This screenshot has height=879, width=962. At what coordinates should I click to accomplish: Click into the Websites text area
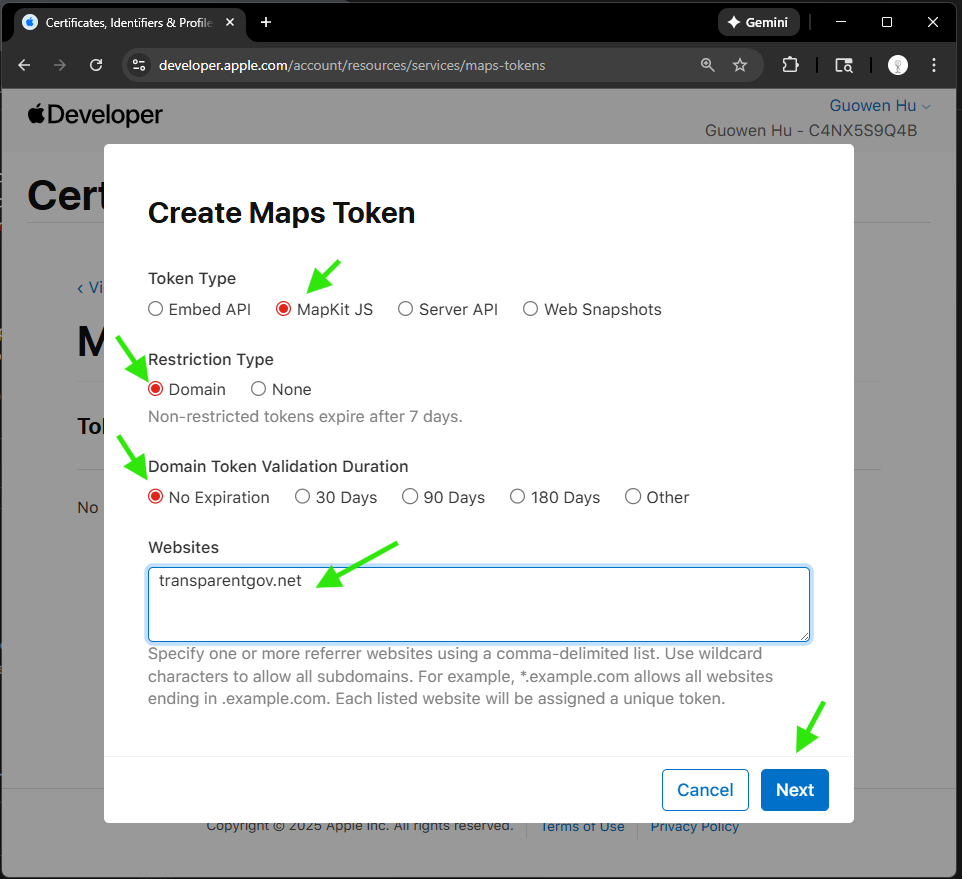pyautogui.click(x=478, y=610)
